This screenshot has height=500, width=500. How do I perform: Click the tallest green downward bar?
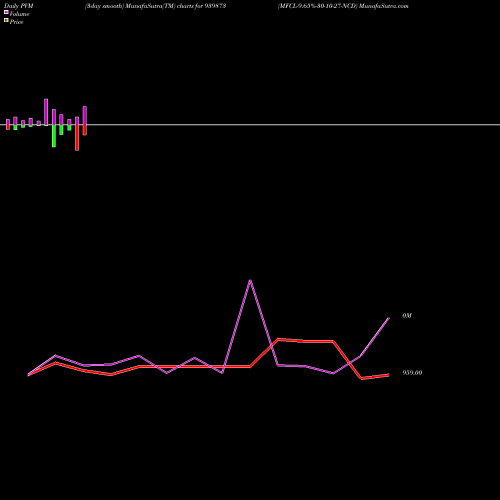point(54,136)
